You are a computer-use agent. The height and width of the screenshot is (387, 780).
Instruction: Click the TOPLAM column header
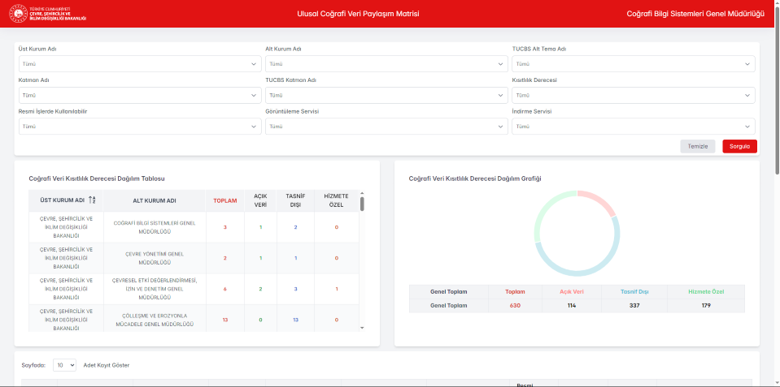pos(225,200)
